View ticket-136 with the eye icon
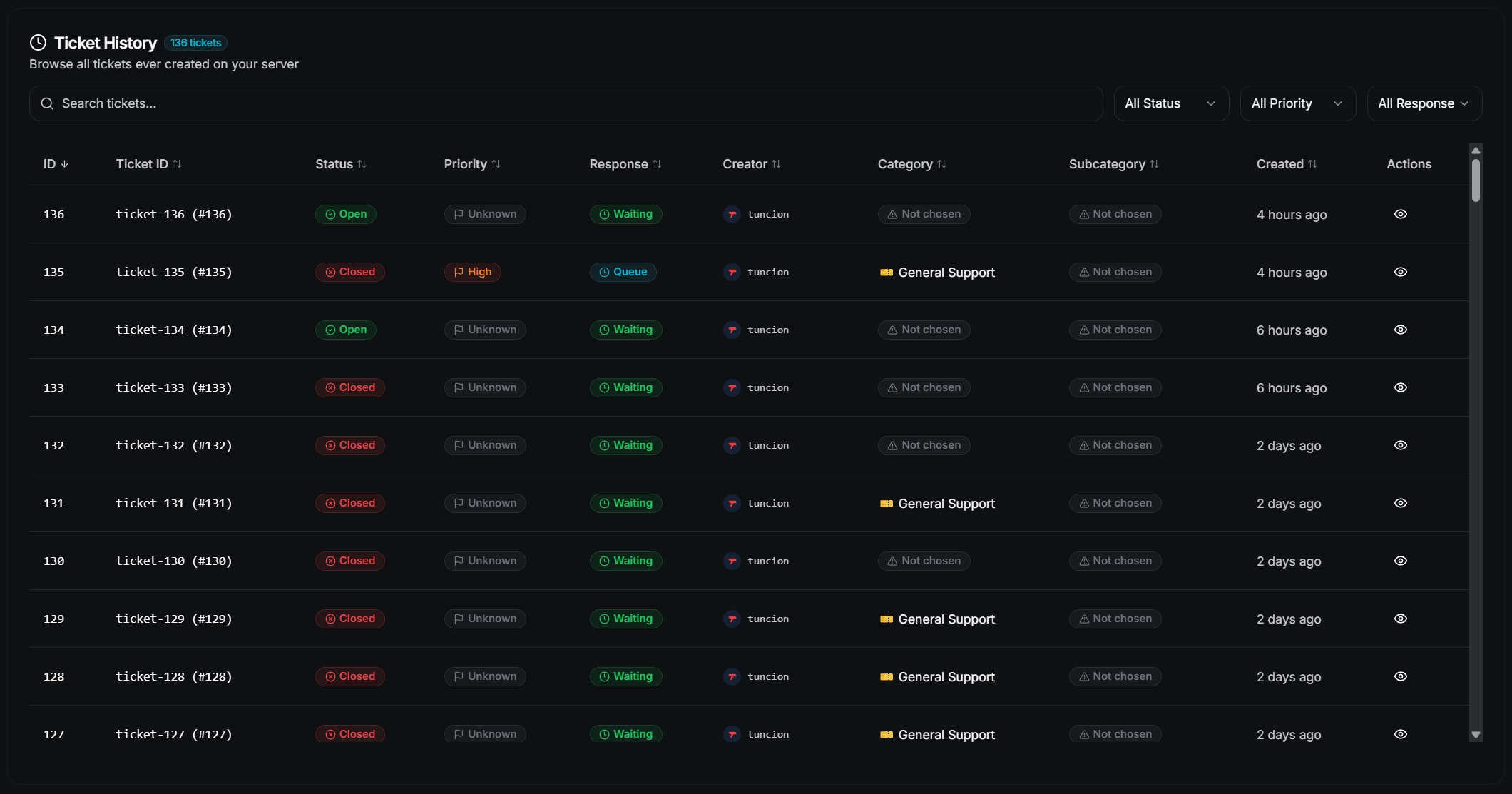 click(1400, 214)
